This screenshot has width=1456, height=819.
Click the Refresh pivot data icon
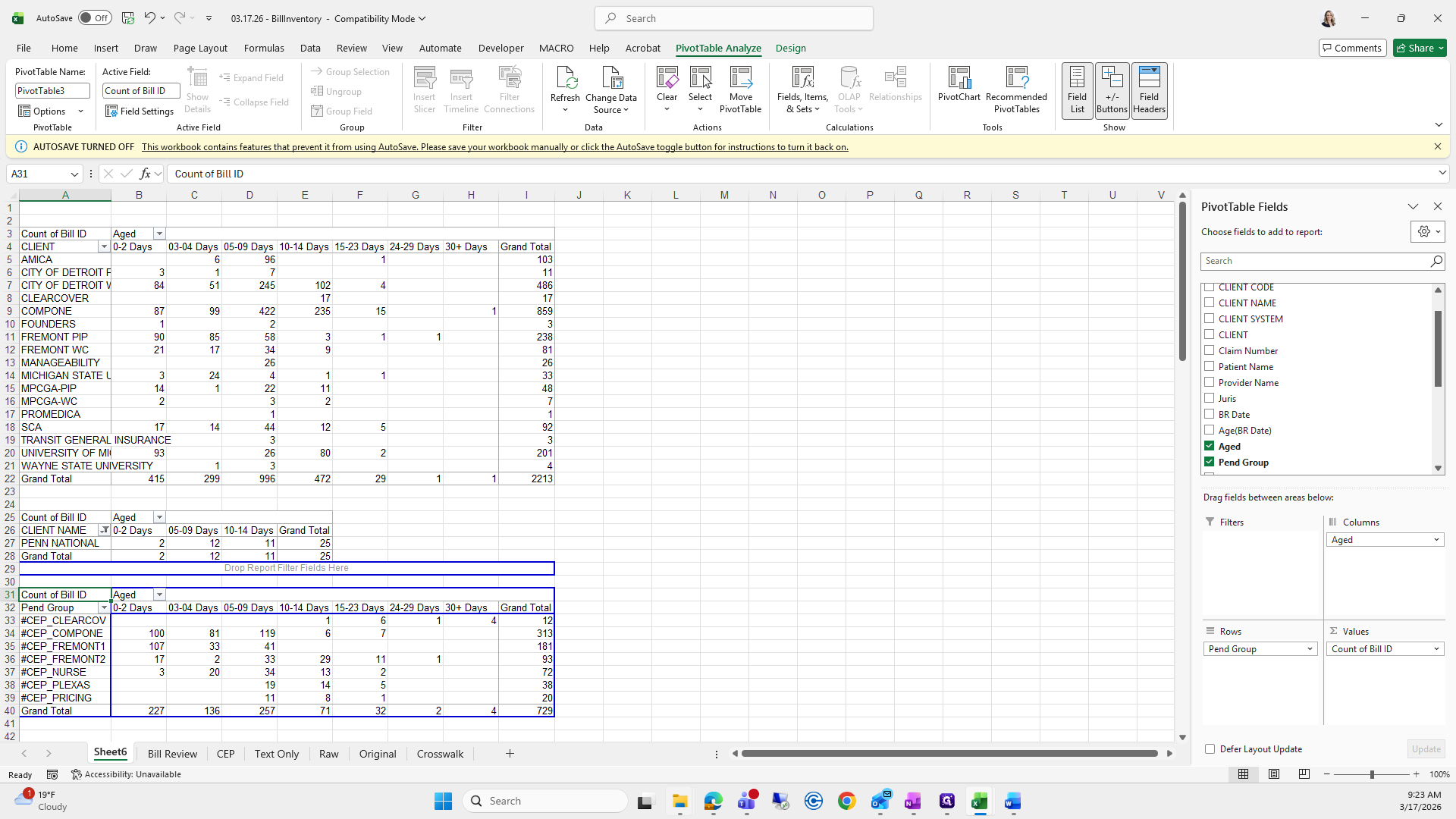[x=565, y=79]
